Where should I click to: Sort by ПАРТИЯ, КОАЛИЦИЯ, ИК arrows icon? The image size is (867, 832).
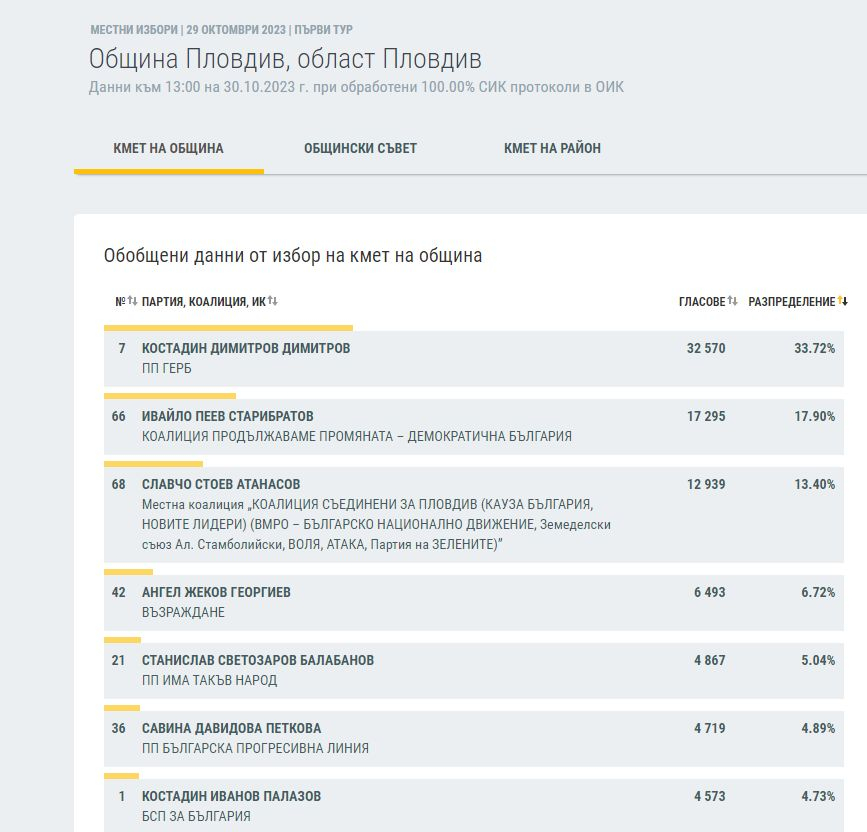pos(273,301)
